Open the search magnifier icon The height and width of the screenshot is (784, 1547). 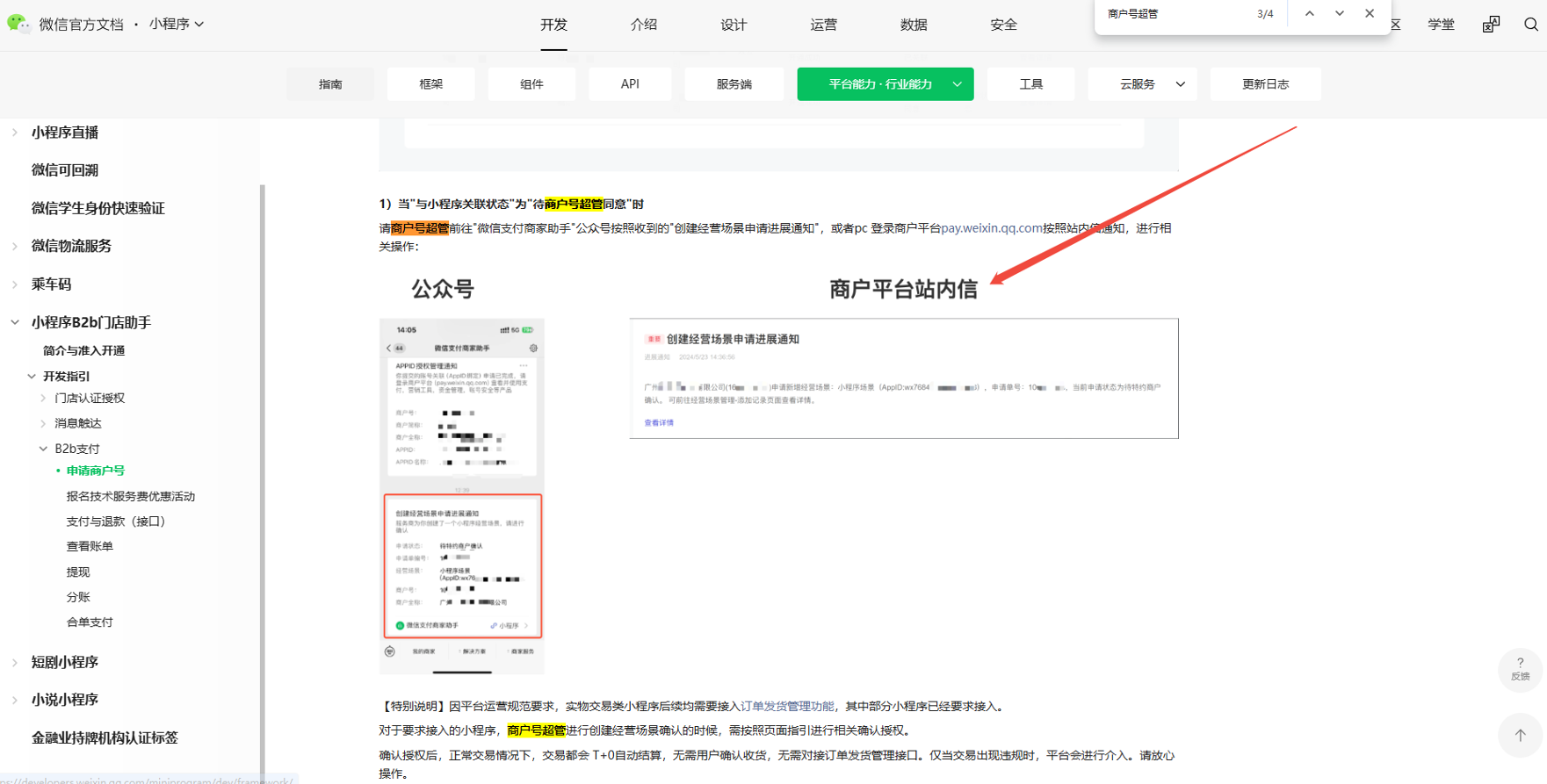click(x=1531, y=25)
